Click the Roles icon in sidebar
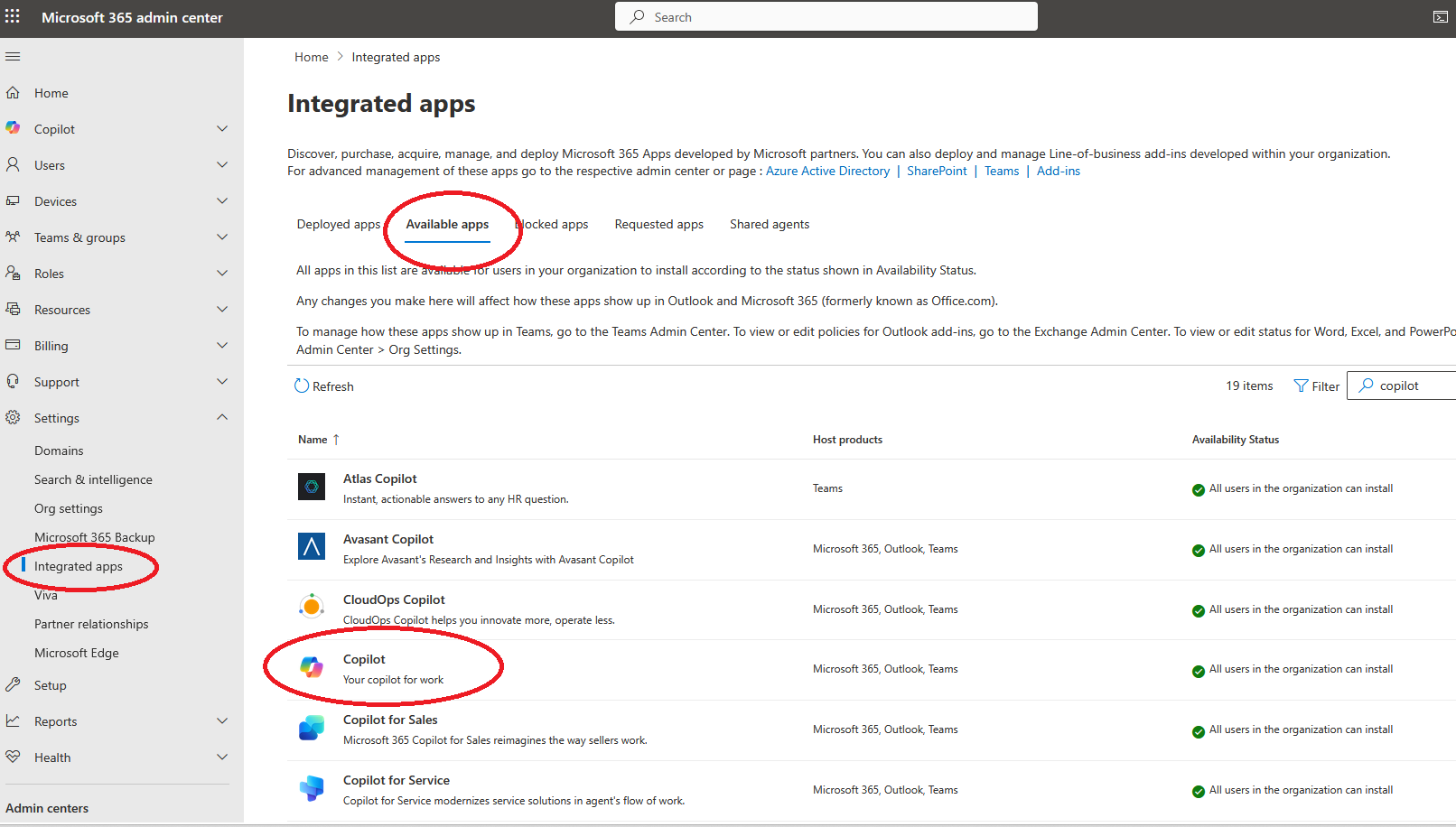This screenshot has width=1456, height=827. pos(13,273)
